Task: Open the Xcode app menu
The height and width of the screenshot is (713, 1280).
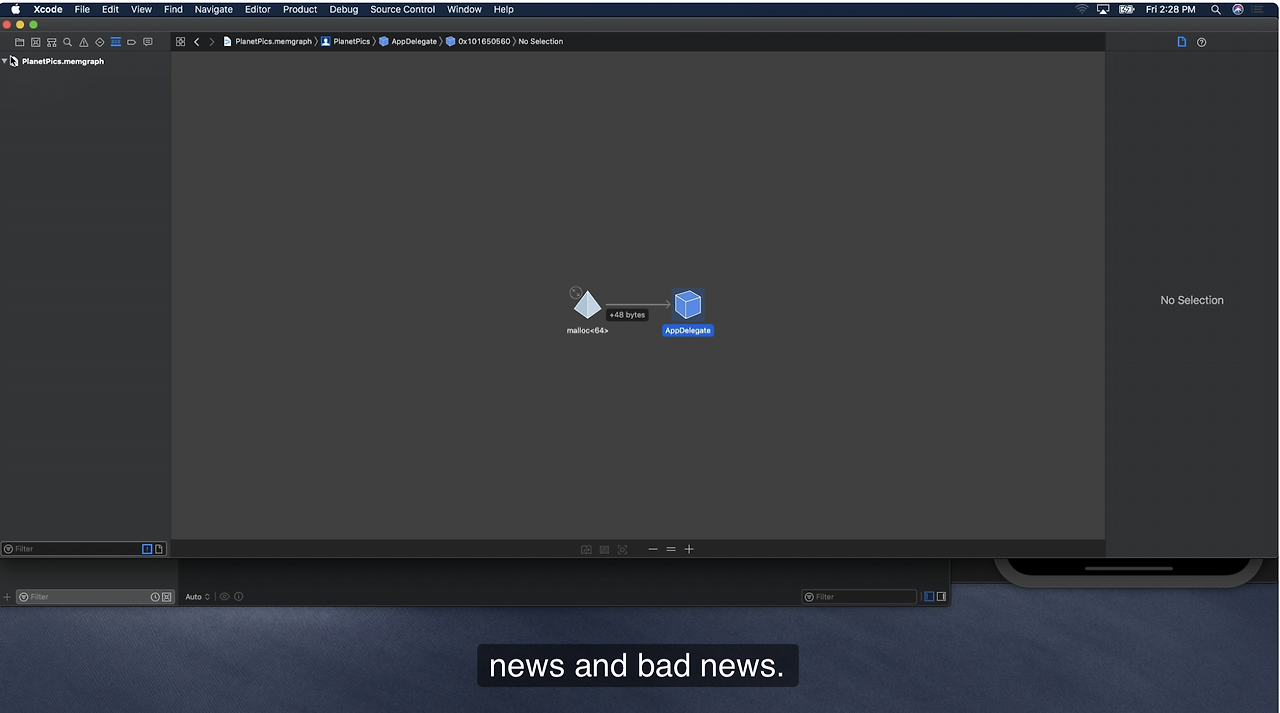Action: tap(48, 9)
